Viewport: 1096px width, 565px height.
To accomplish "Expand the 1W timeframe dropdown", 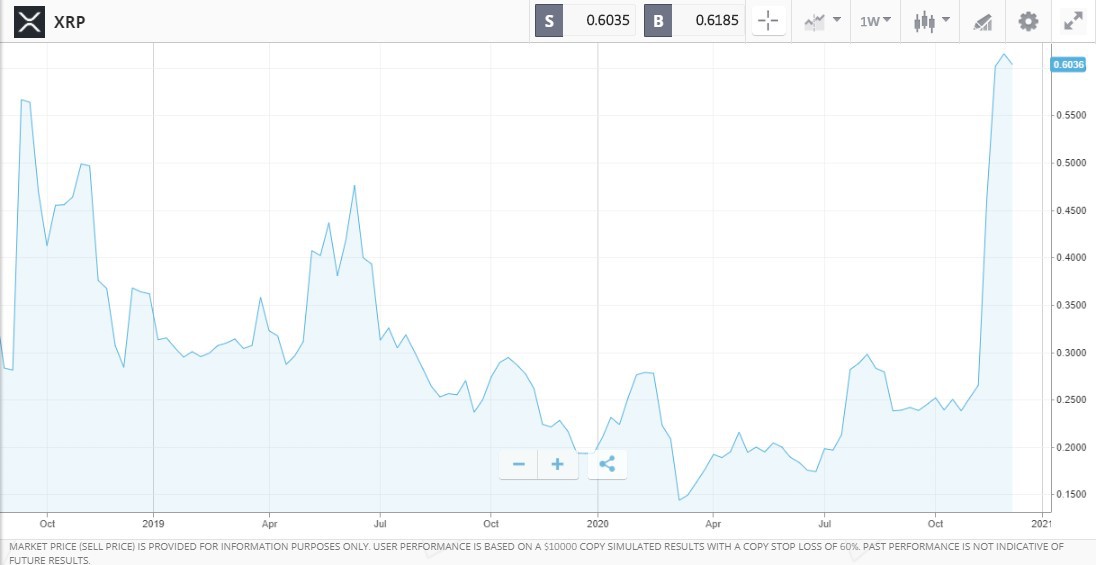I will pos(875,21).
